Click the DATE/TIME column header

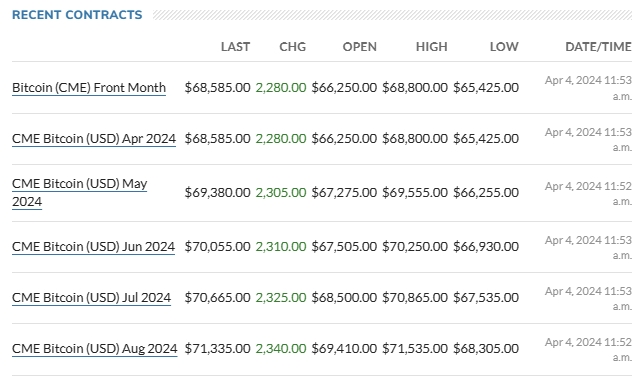(x=598, y=47)
